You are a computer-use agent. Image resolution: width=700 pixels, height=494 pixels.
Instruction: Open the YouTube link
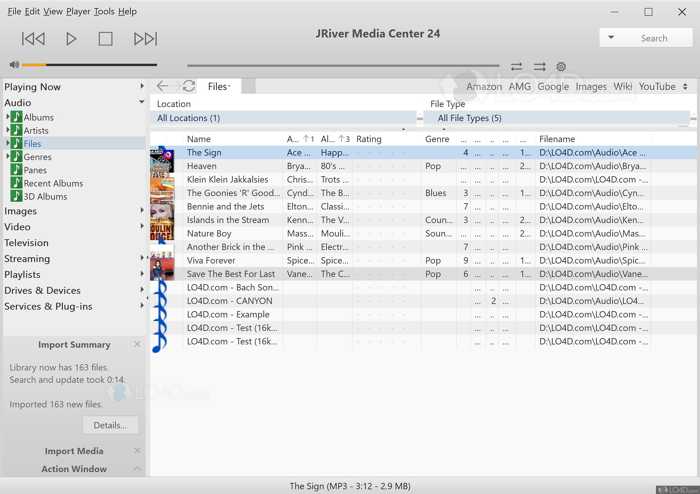(657, 87)
